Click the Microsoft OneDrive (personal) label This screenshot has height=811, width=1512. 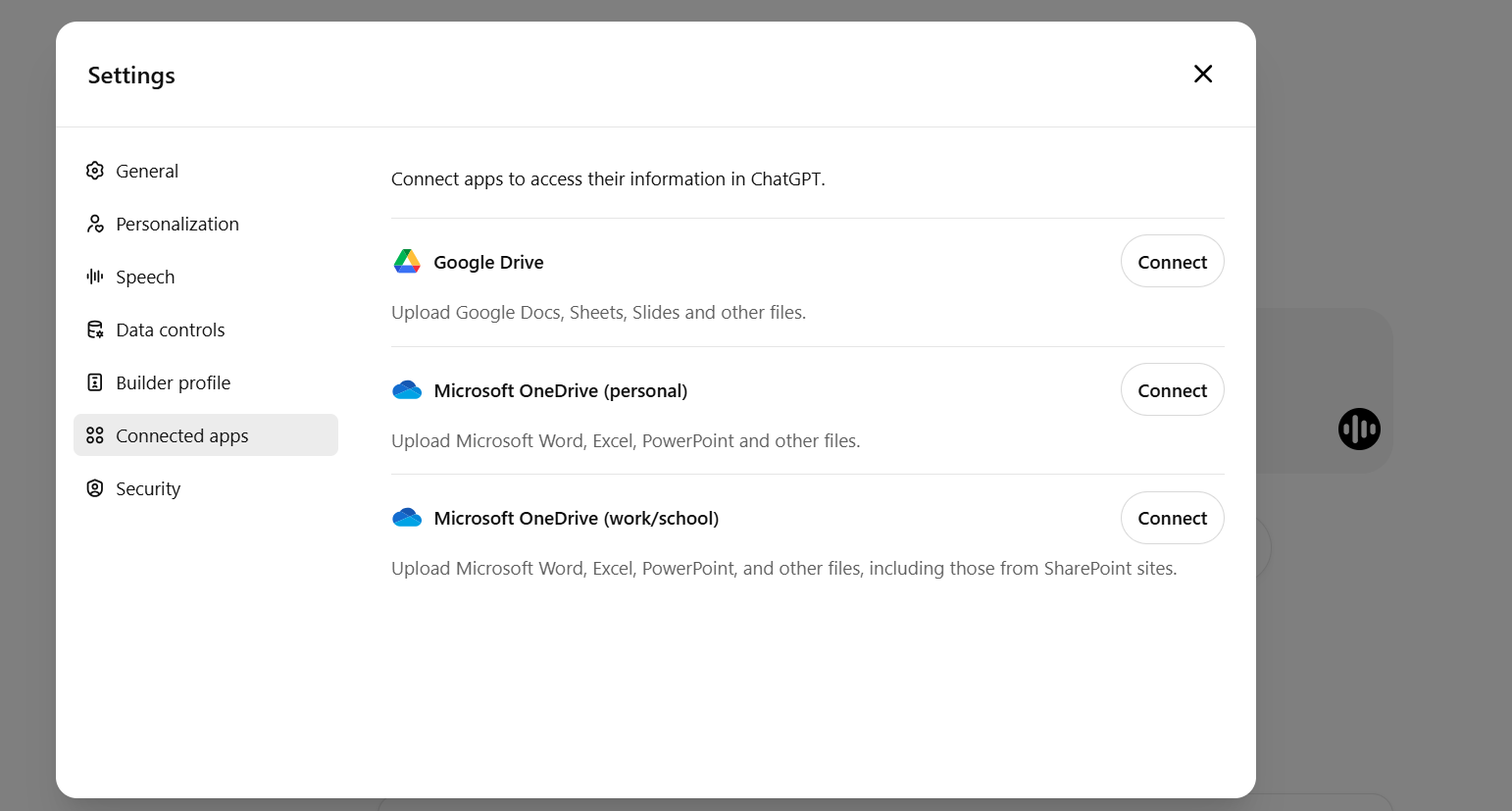(x=560, y=390)
